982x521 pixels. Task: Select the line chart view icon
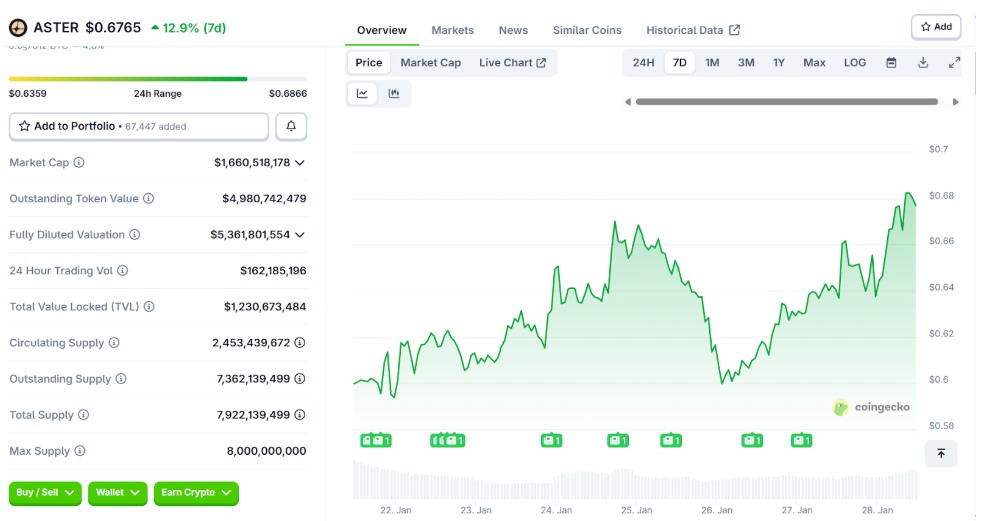click(x=362, y=94)
